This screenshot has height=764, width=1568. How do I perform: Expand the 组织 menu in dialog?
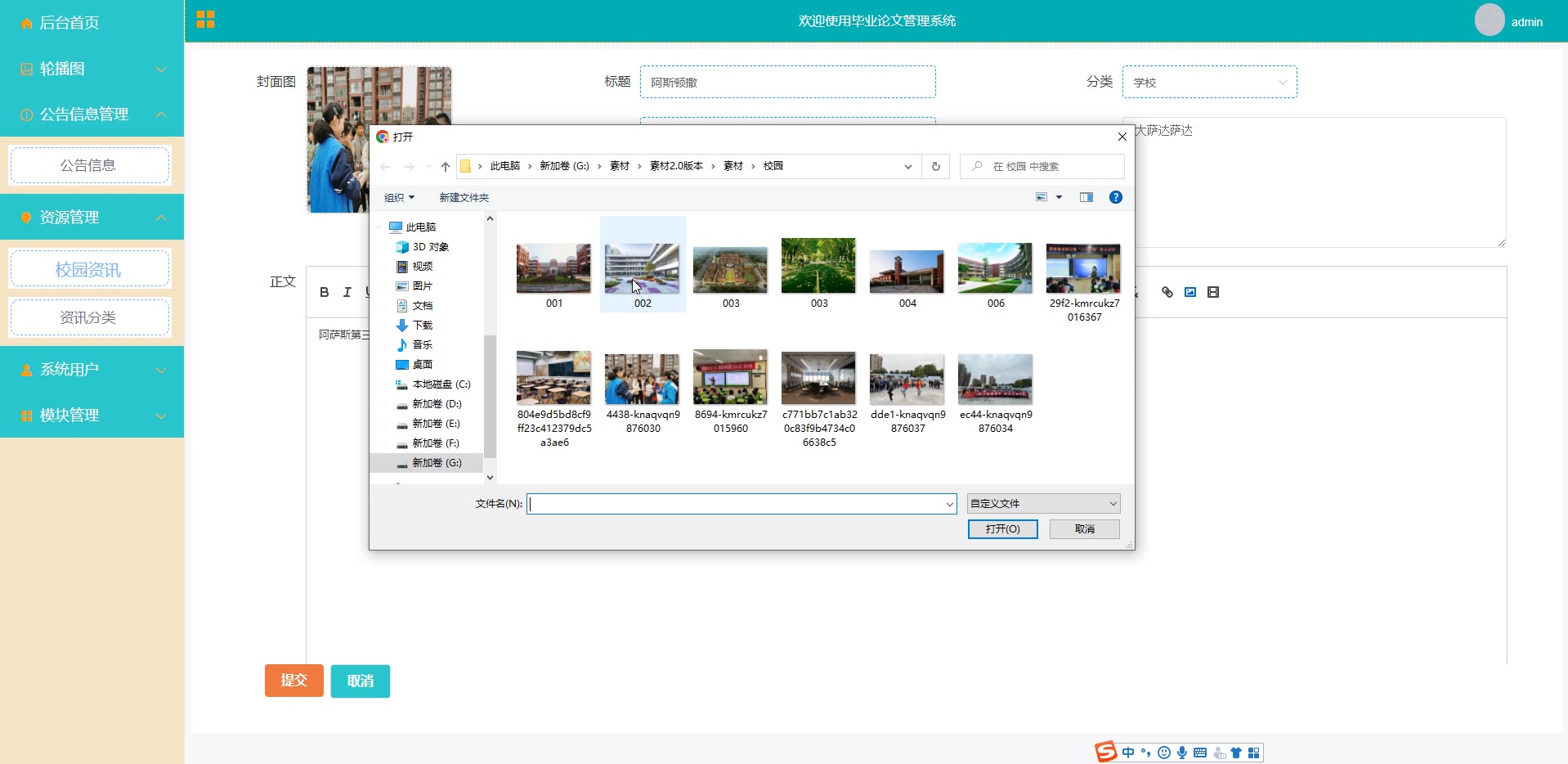[x=399, y=197]
